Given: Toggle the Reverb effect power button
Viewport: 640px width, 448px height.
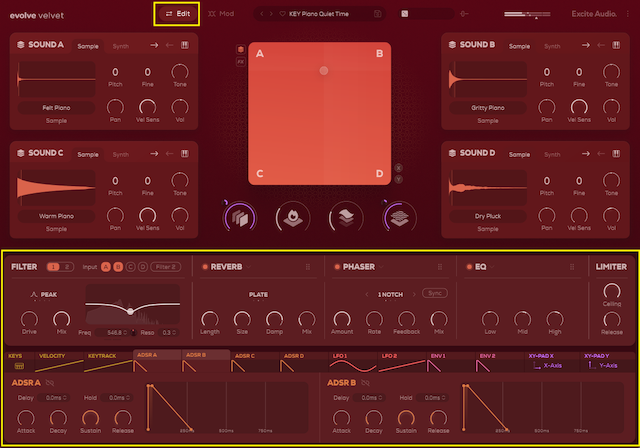Looking at the screenshot, I should (204, 267).
